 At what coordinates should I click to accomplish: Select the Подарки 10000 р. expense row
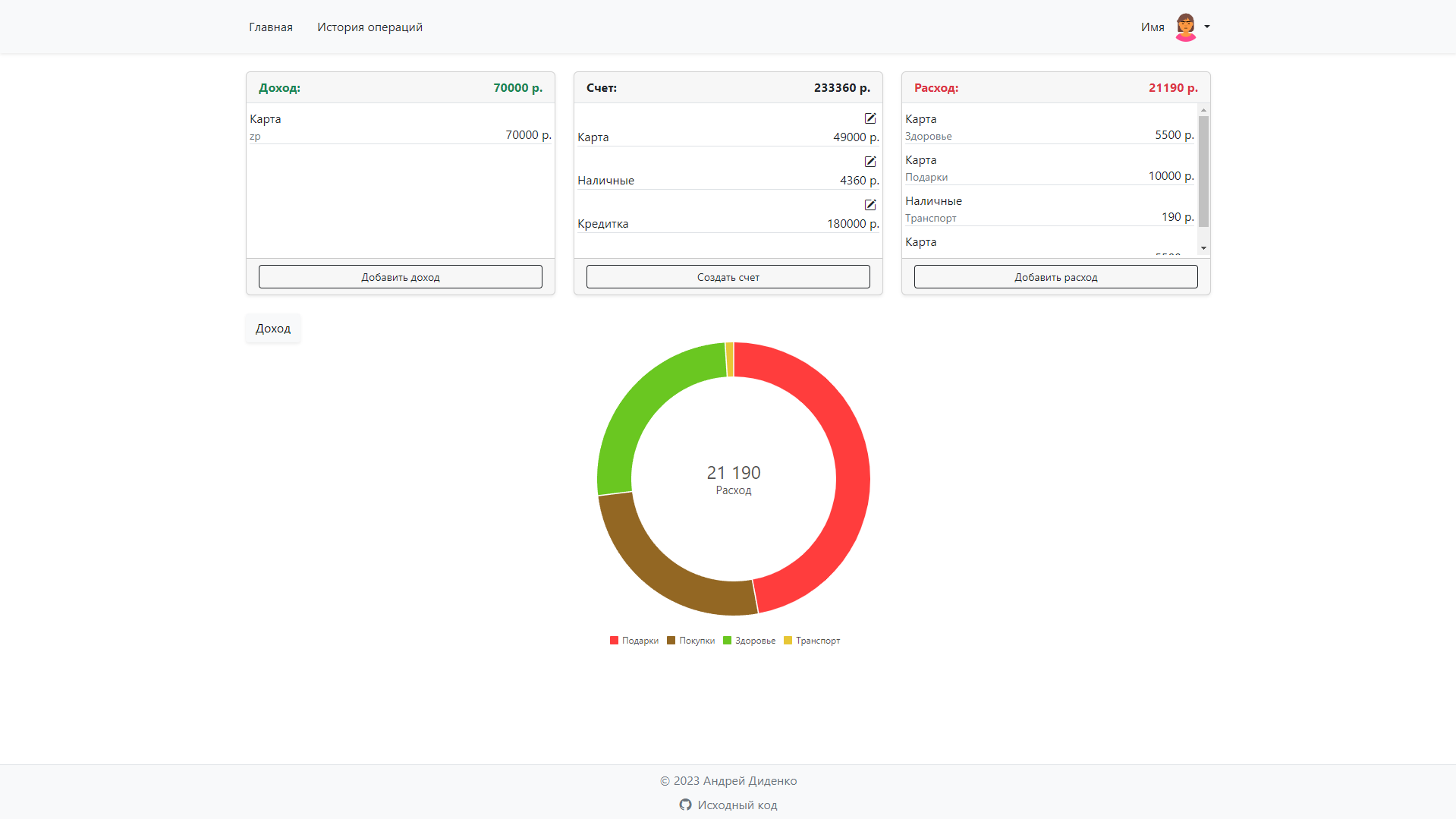pyautogui.click(x=1049, y=168)
